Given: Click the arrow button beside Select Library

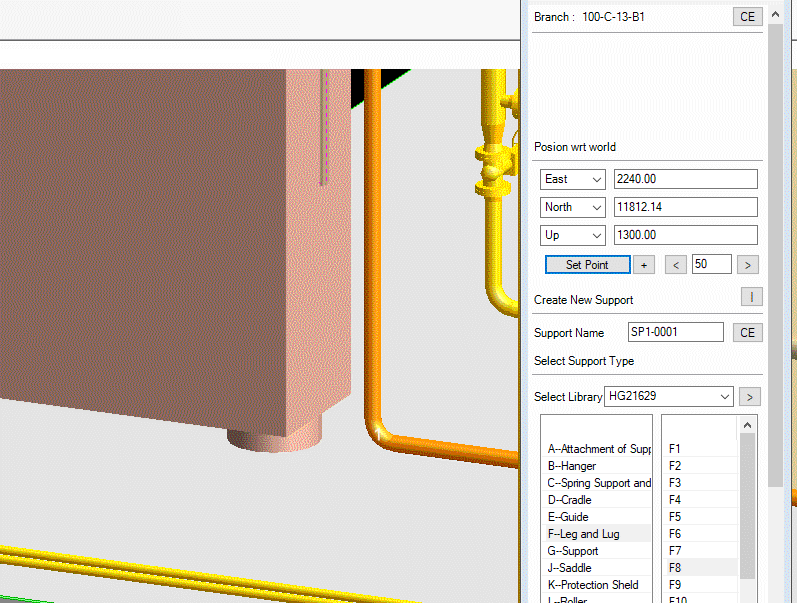Looking at the screenshot, I should pos(750,397).
